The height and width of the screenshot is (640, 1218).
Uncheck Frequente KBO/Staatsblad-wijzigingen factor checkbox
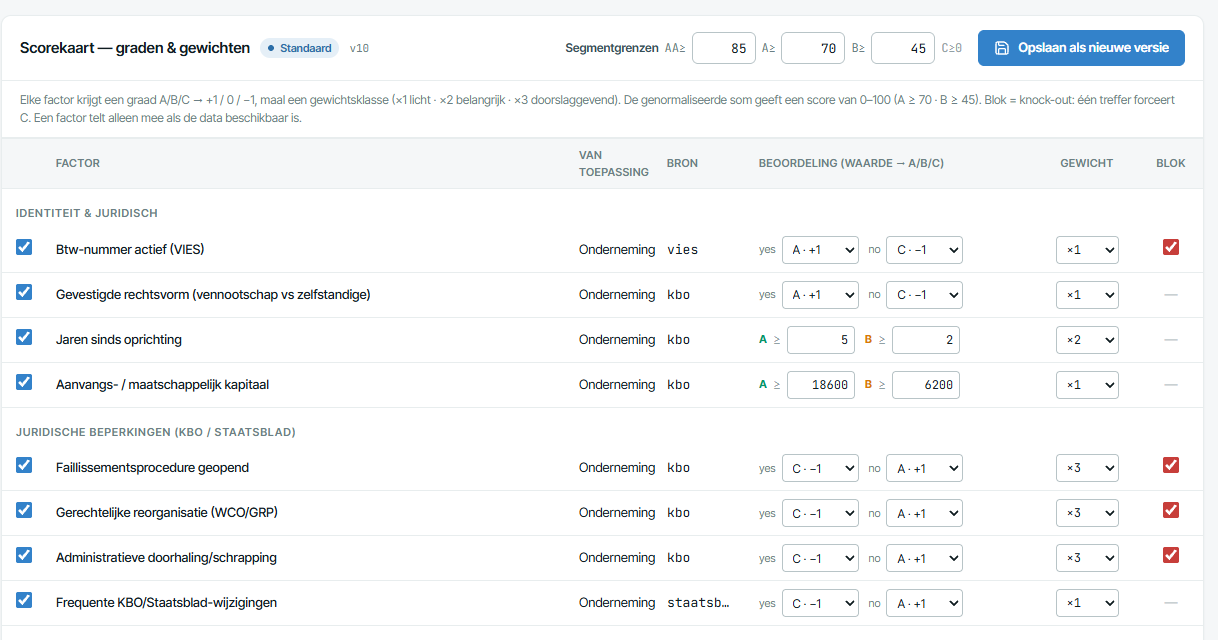click(24, 600)
